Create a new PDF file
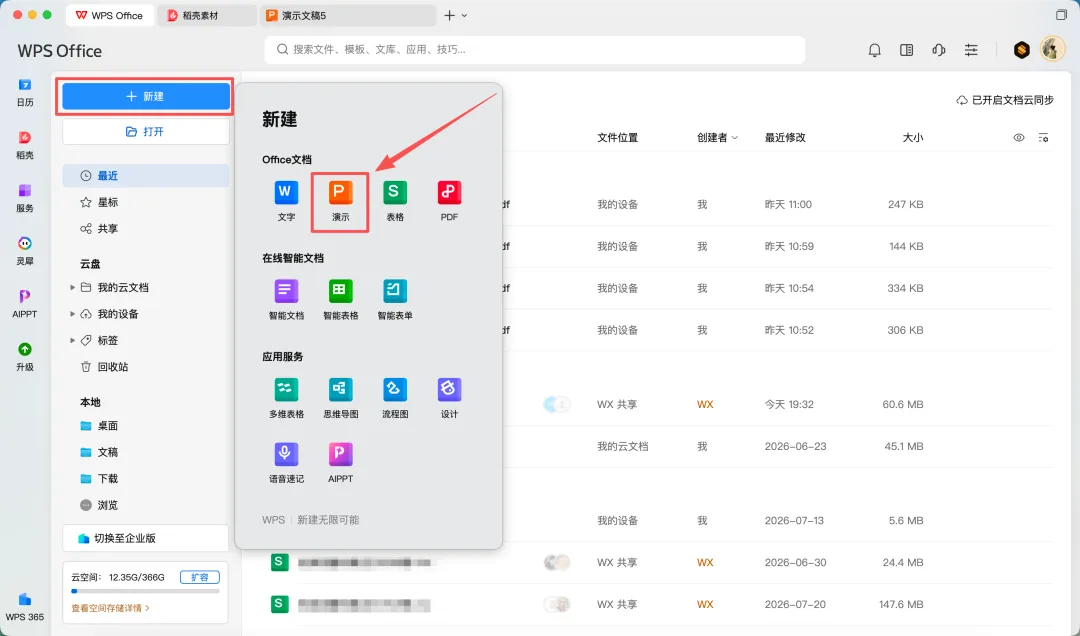Viewport: 1080px width, 636px height. (449, 201)
